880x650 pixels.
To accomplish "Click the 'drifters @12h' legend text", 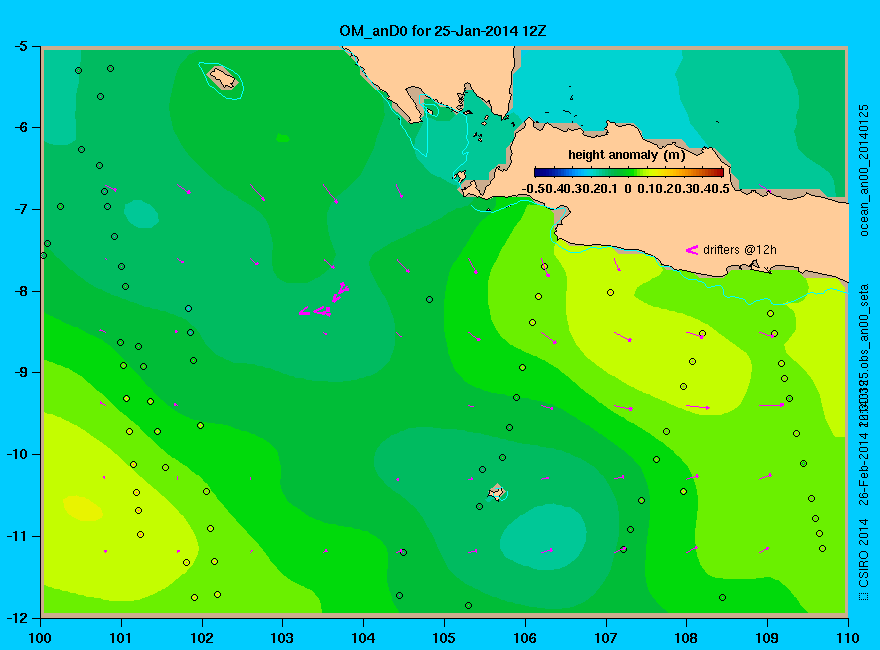I will 740,250.
